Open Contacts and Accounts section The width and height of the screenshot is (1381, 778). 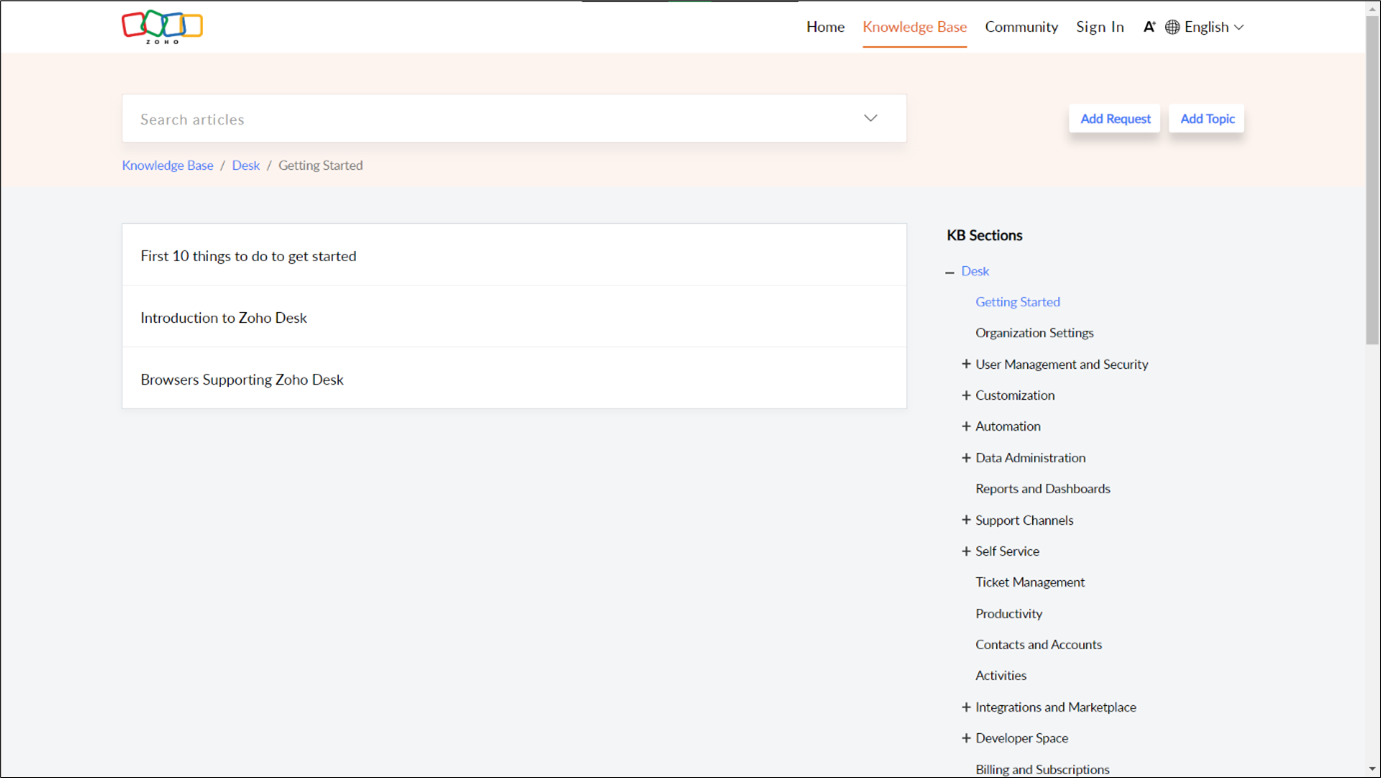[x=1039, y=644]
